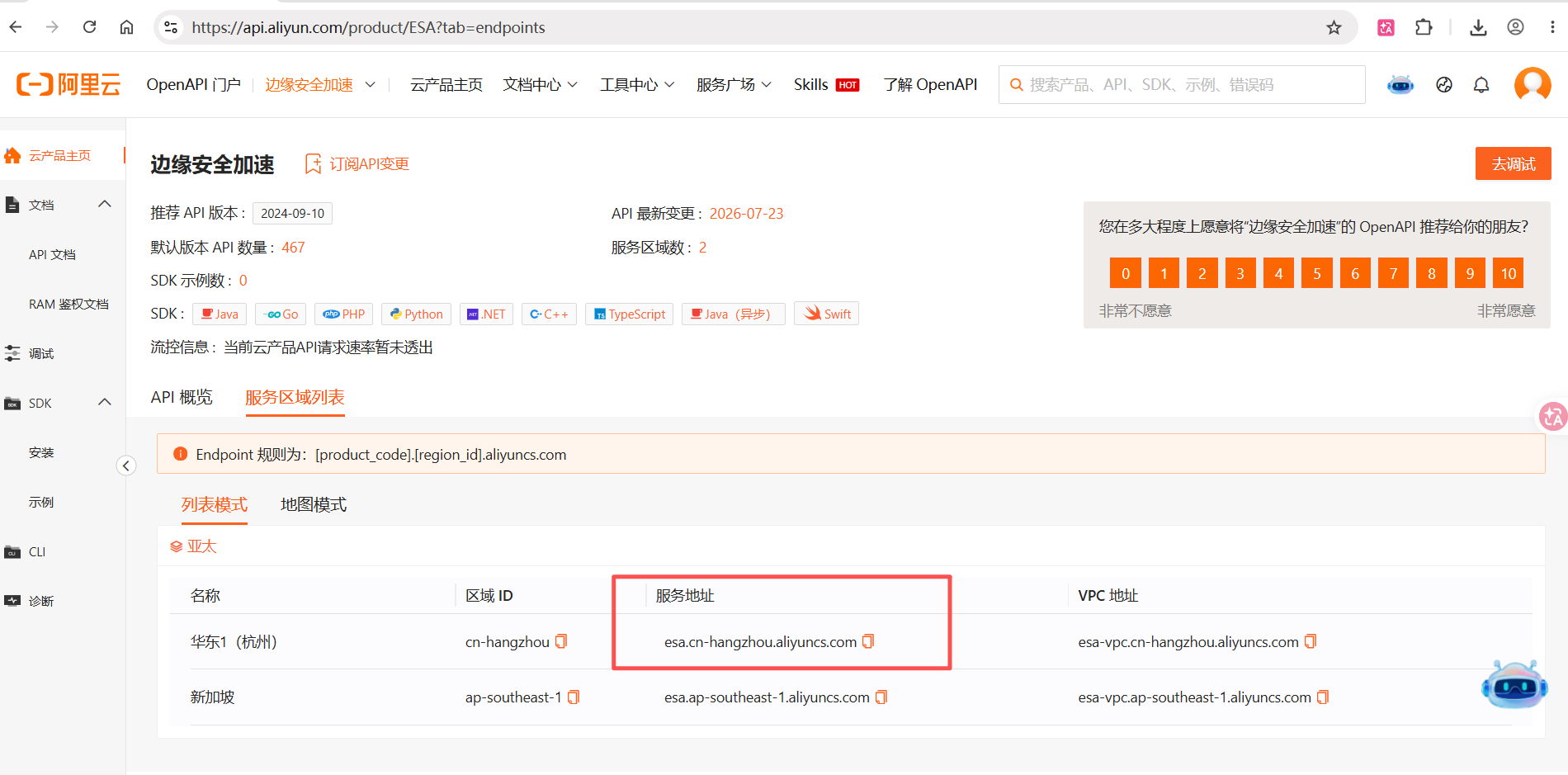1568x775 pixels.
Task: Open the Skills HOT menu item
Action: coord(826,84)
